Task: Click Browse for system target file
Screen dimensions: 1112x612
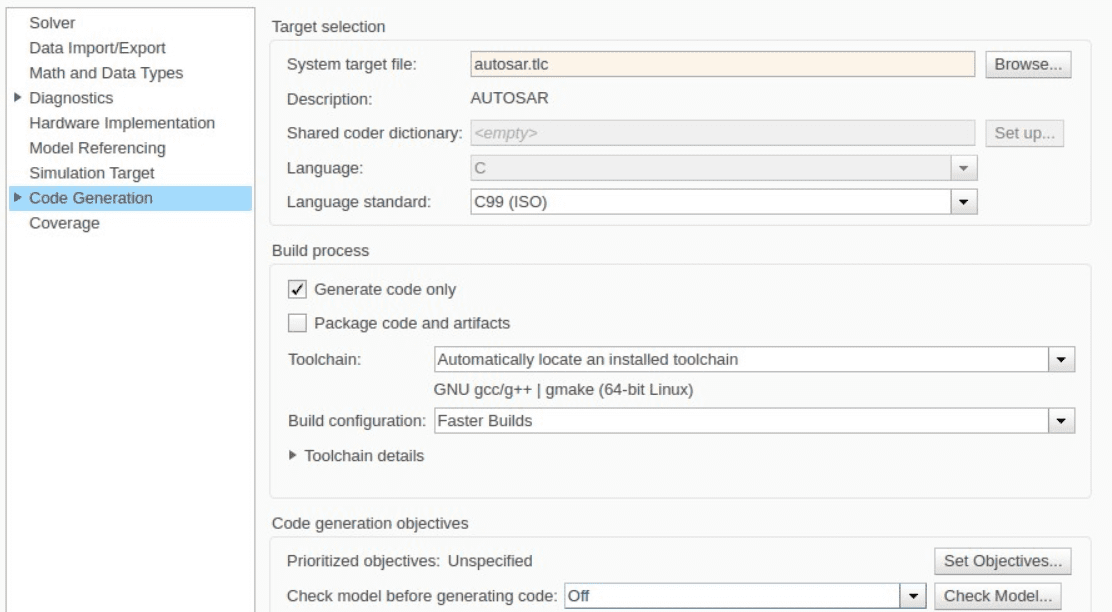Action: click(1028, 65)
